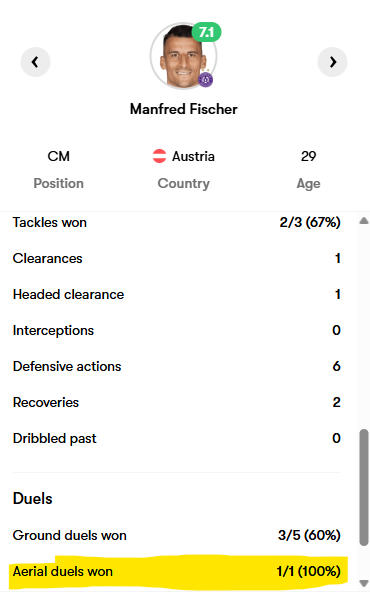Screen dimensions: 370x603
Task: Go to previous player with left chevron
Action: coord(35,62)
